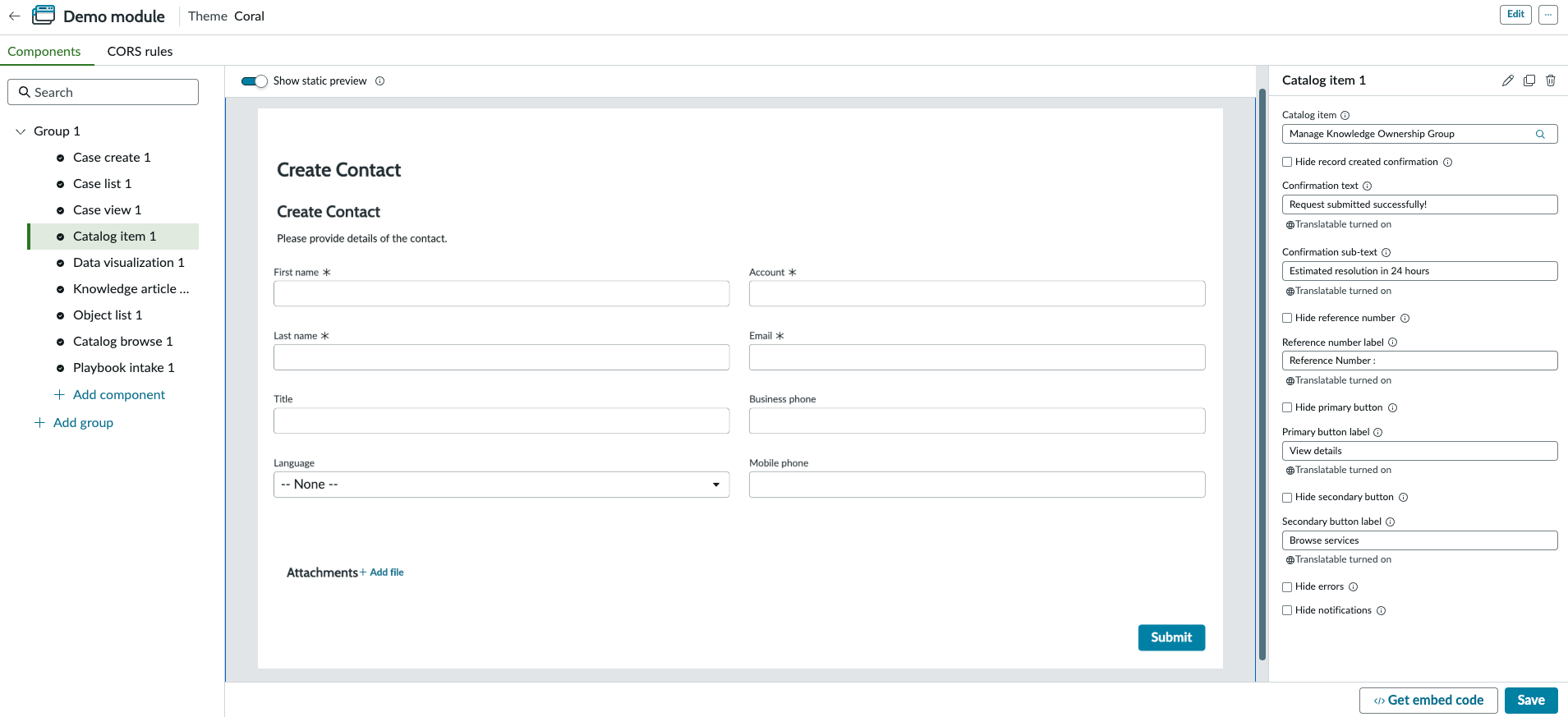Viewport: 1568px width, 717px height.
Task: Open the Language dropdown
Action: pos(501,485)
